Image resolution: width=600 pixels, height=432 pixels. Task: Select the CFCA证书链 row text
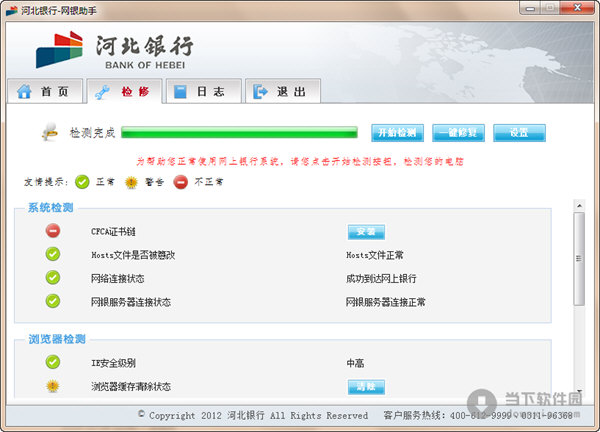coord(113,232)
